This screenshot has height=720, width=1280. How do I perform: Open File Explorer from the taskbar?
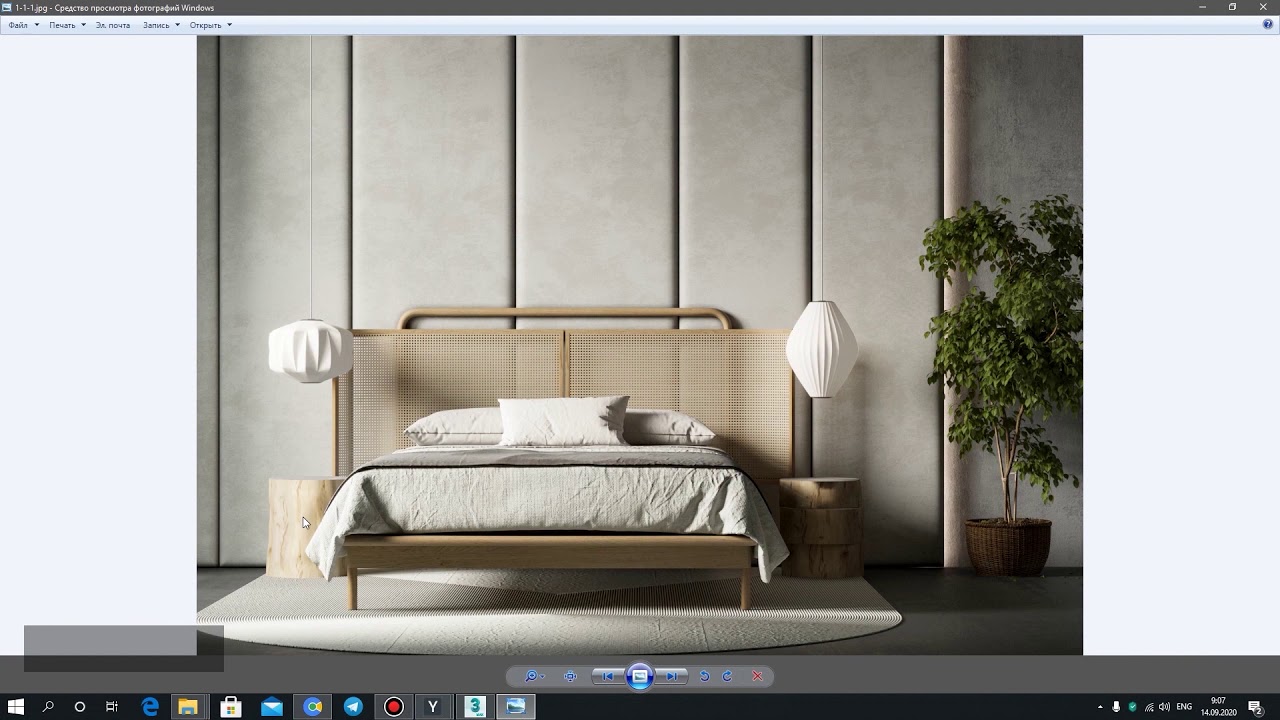(x=188, y=707)
